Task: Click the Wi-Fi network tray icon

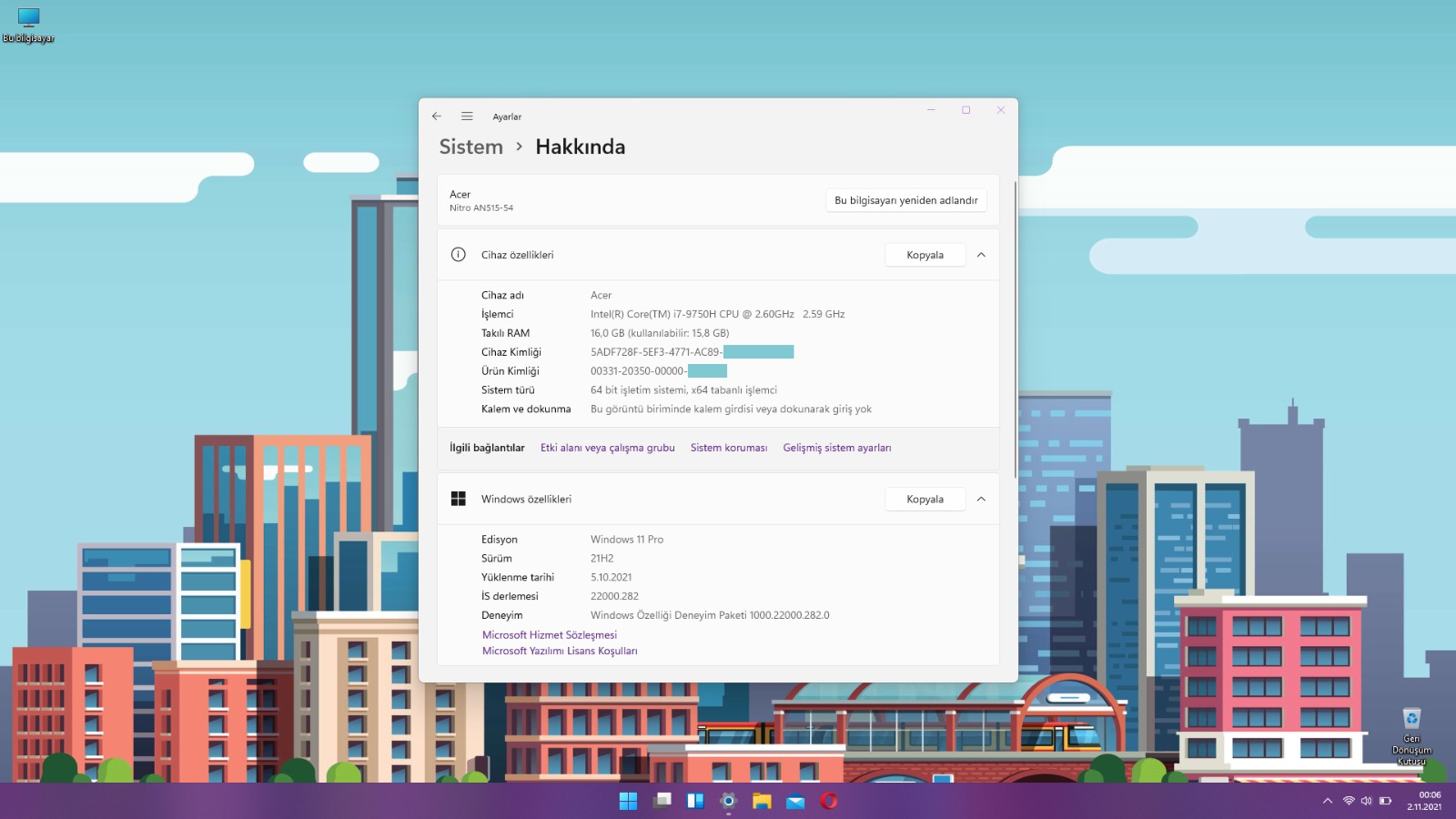Action: 1349,801
